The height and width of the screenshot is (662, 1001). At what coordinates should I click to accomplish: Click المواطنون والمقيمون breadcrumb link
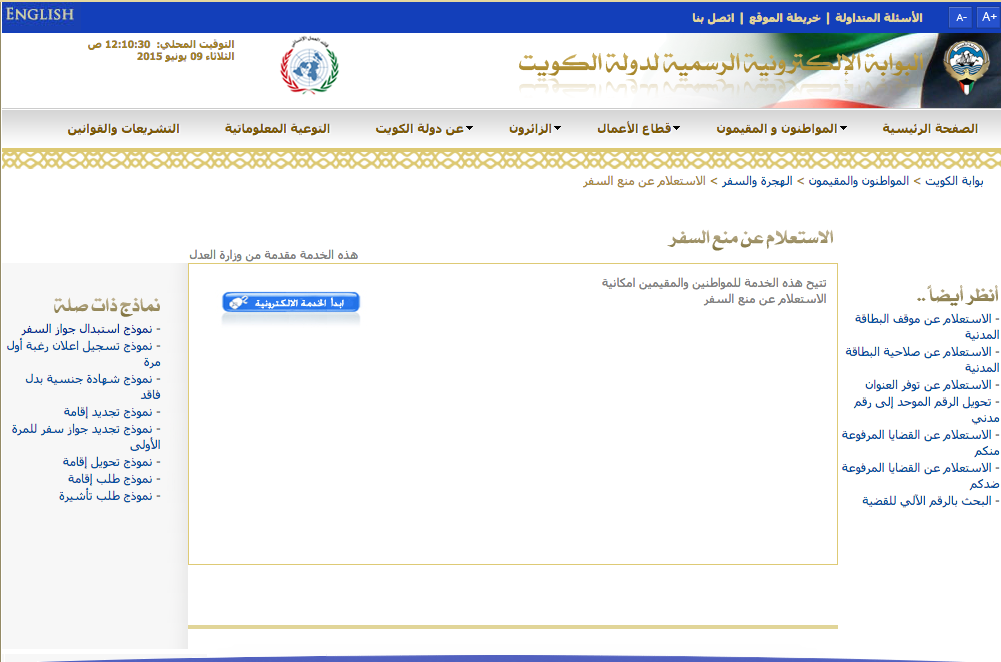(x=859, y=181)
